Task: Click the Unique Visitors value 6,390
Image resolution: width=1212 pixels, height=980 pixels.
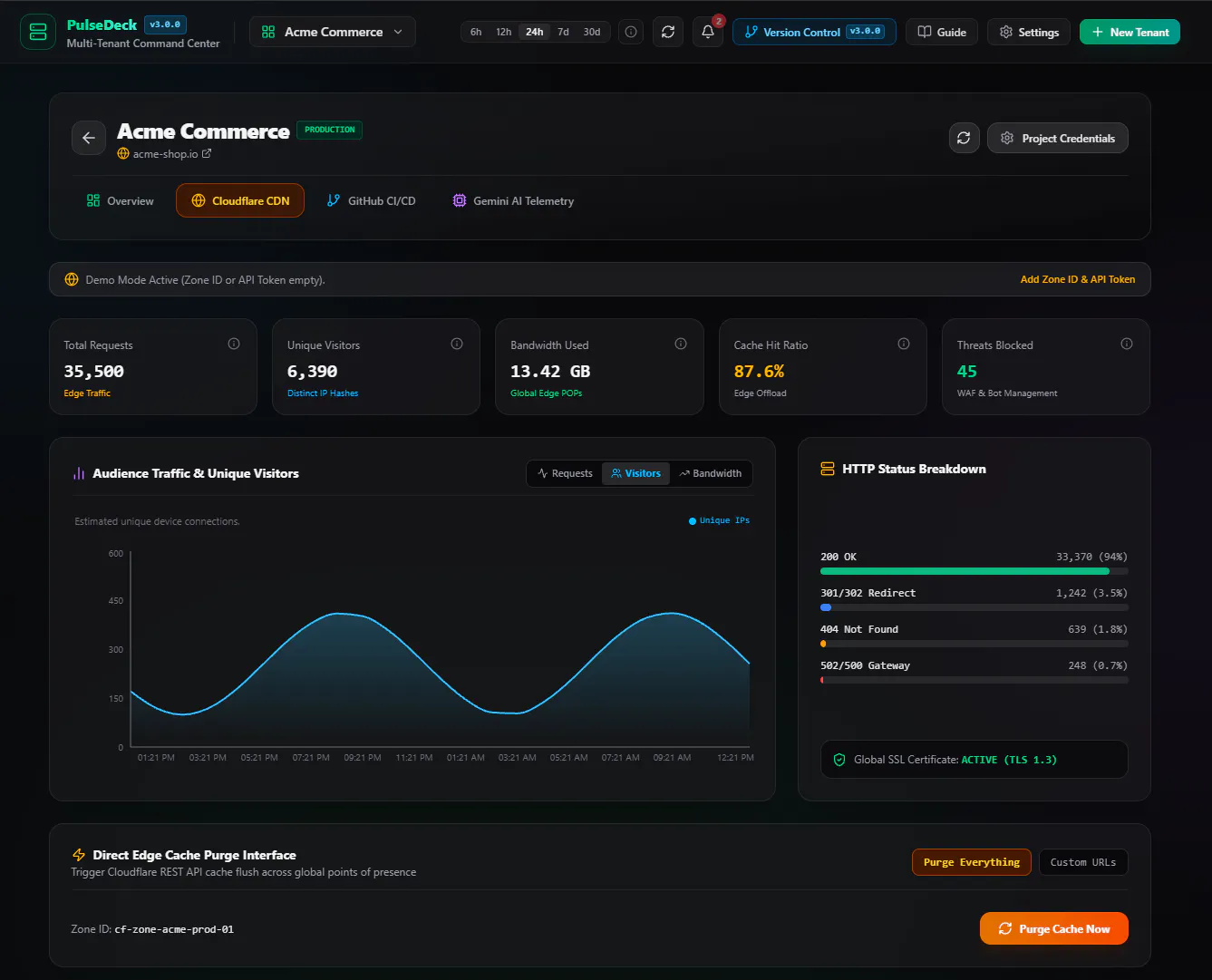Action: click(313, 371)
